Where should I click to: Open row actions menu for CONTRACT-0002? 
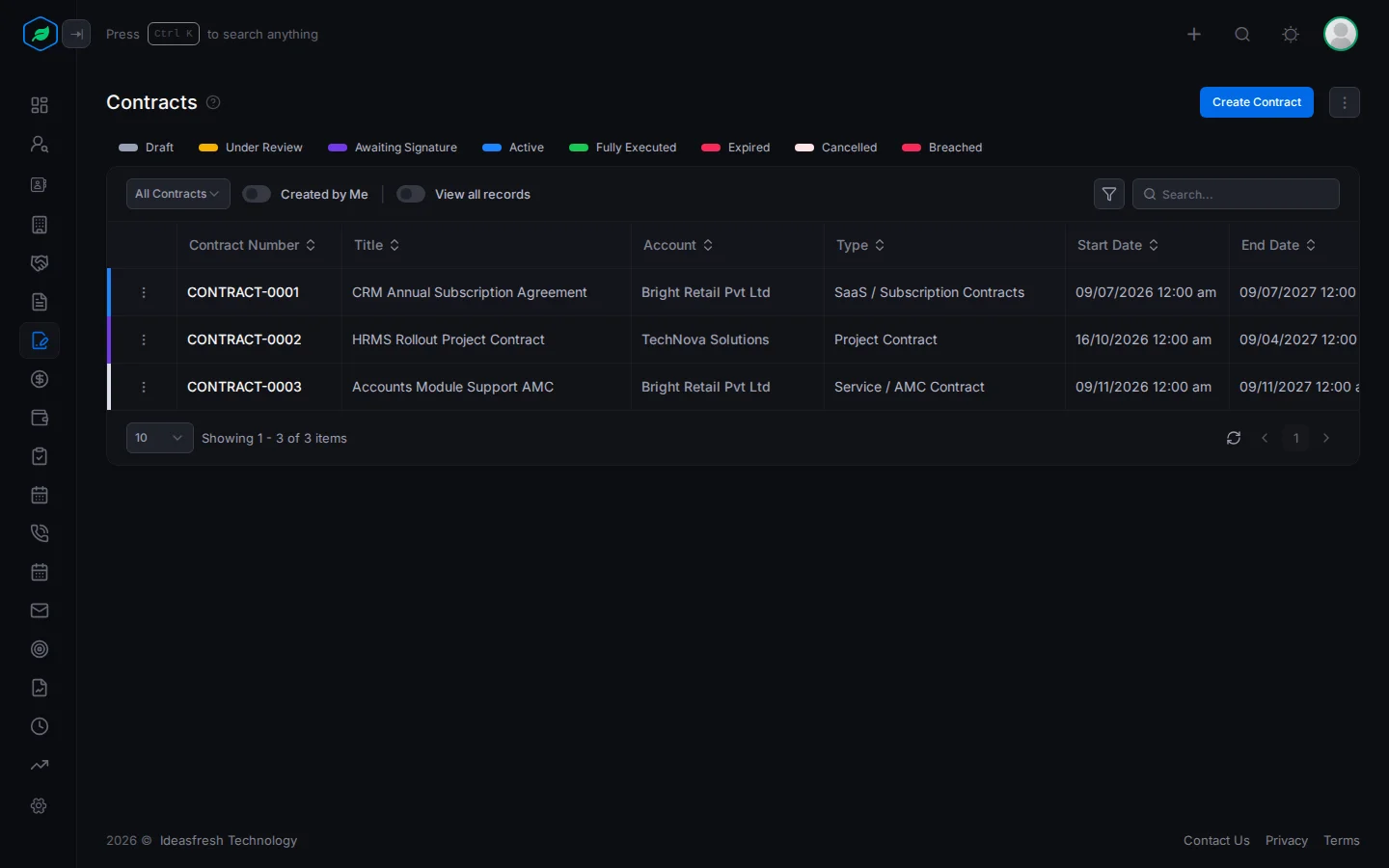coord(144,339)
